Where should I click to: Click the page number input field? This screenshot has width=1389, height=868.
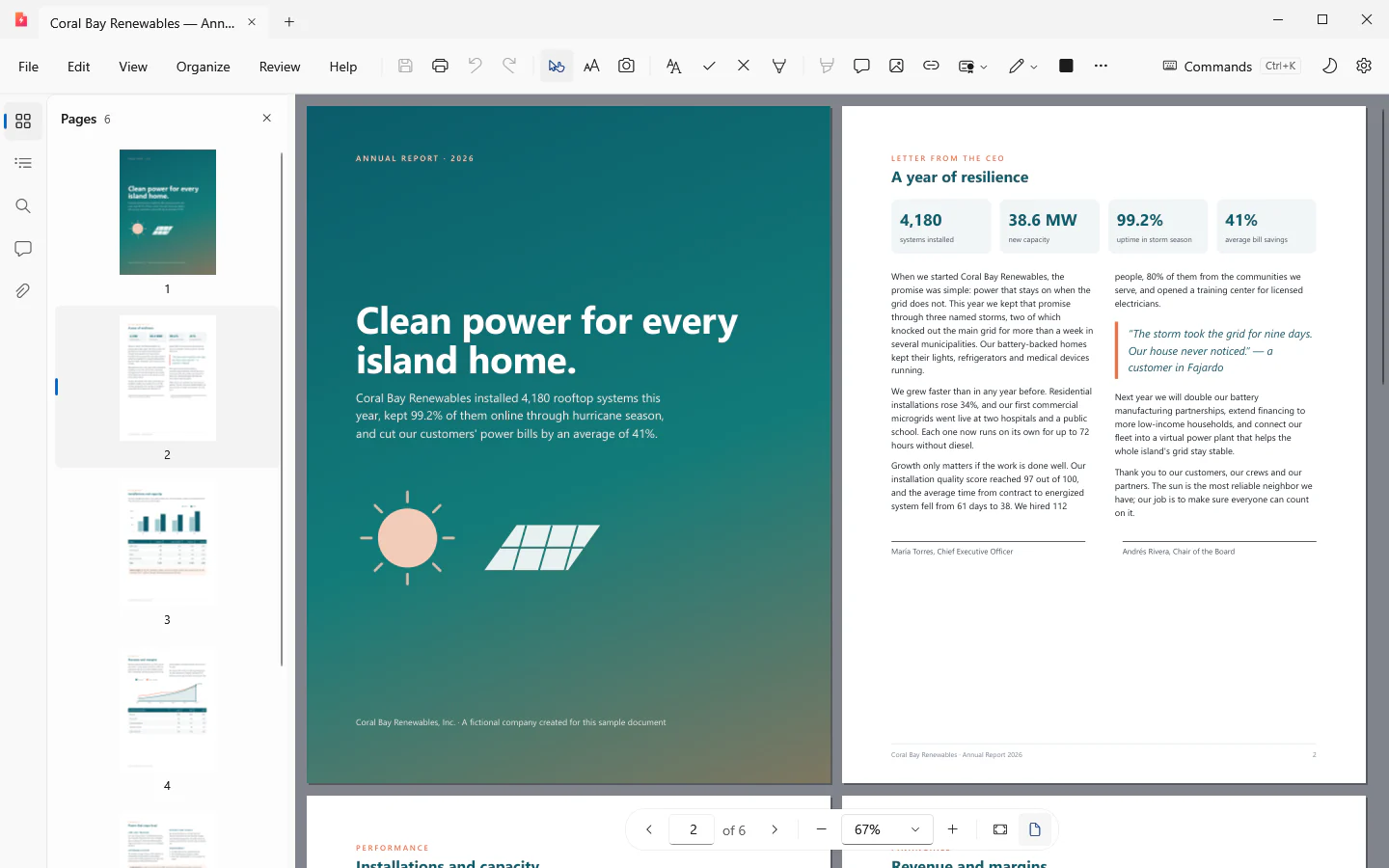tap(693, 829)
